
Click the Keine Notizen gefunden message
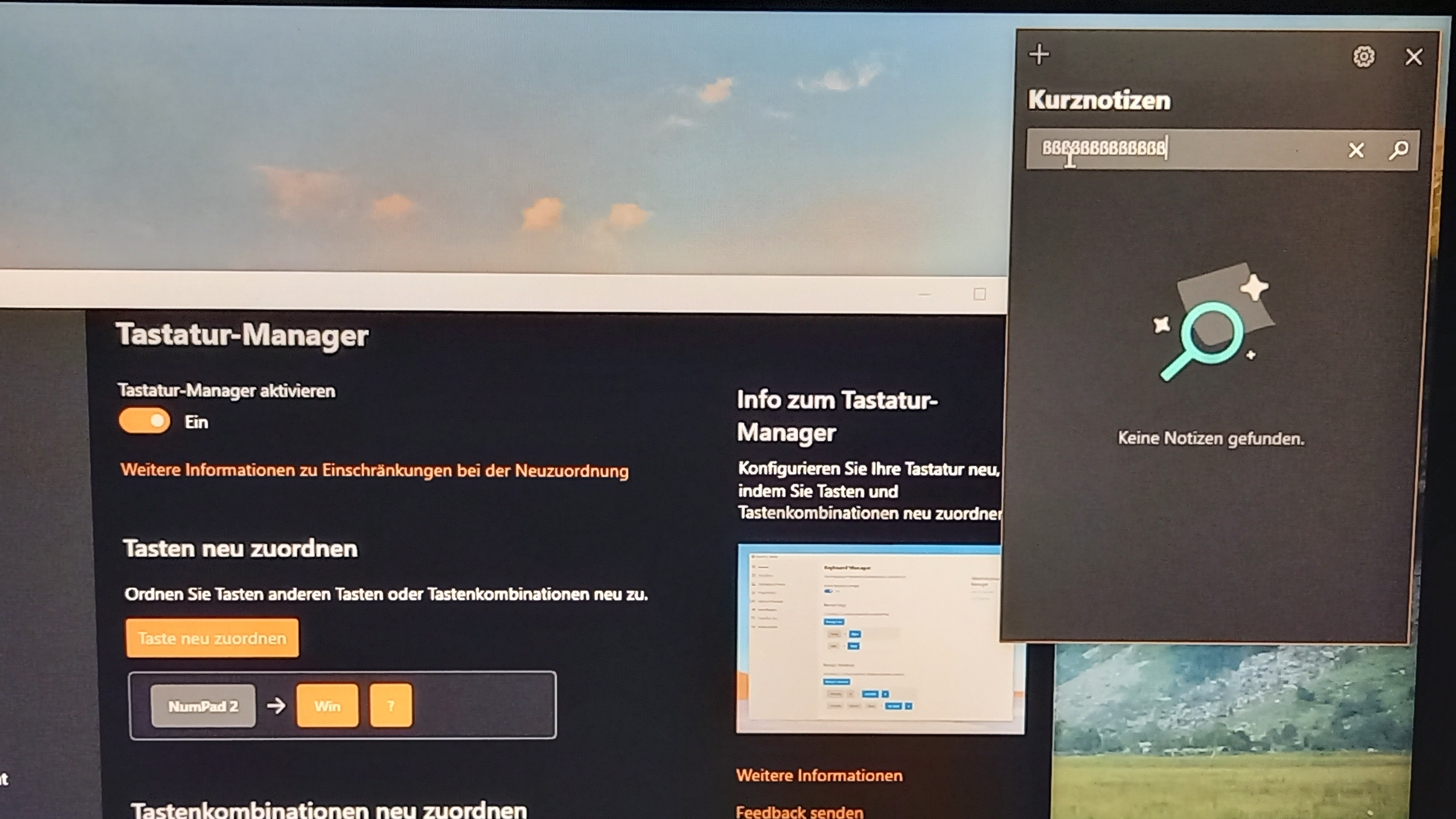coord(1211,439)
